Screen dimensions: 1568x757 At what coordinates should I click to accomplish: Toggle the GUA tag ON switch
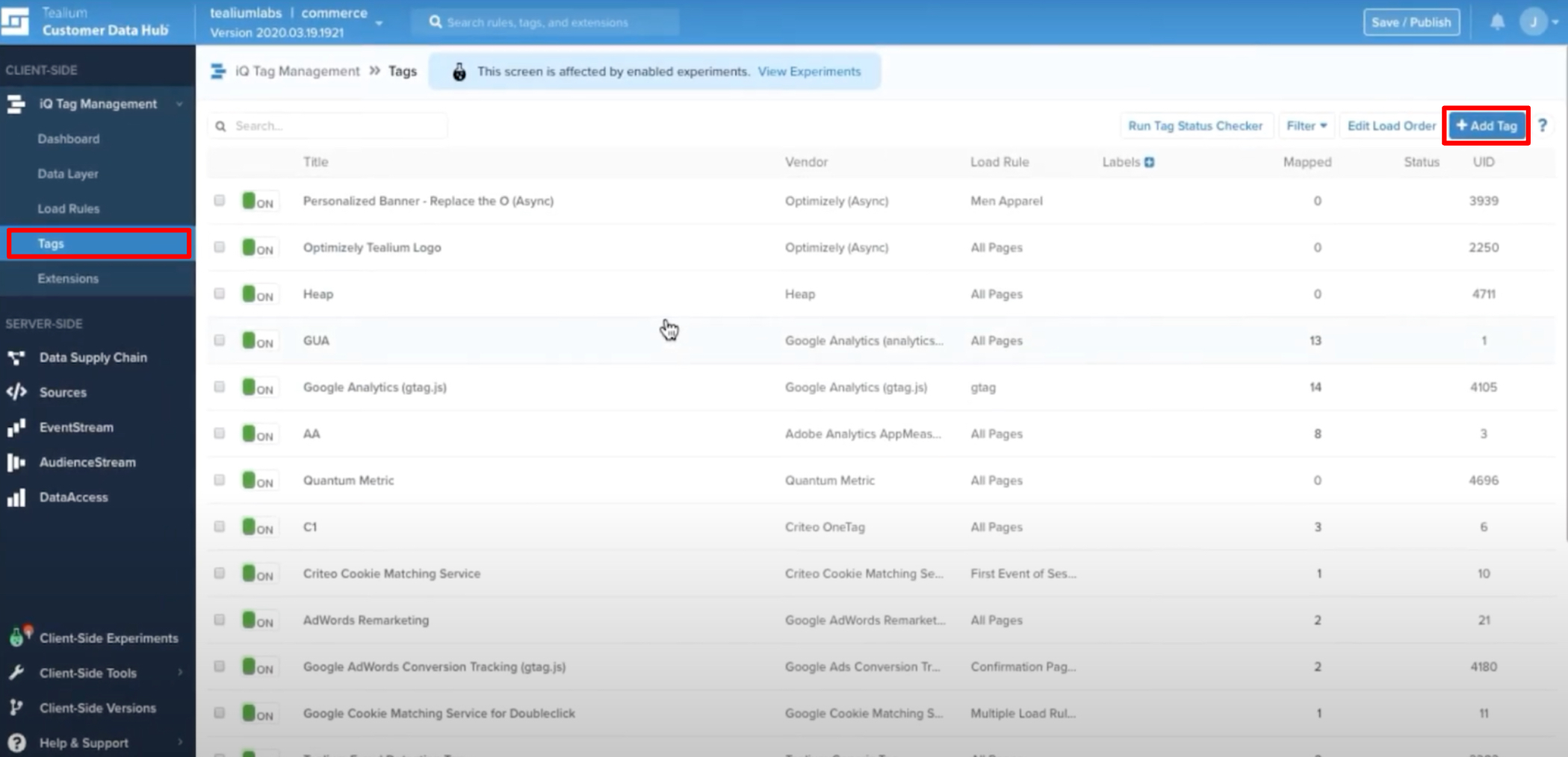click(x=259, y=340)
